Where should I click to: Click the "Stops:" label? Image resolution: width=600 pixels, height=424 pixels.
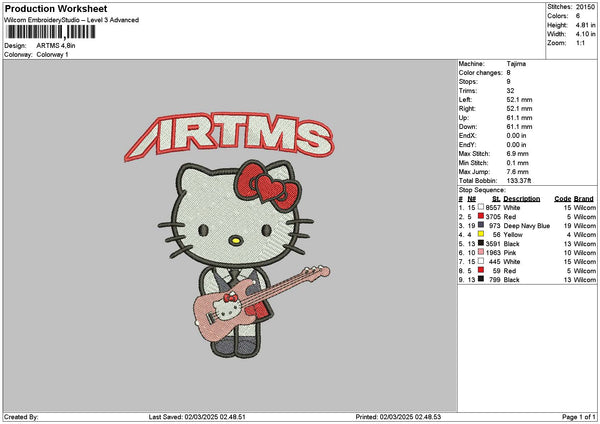click(468, 82)
